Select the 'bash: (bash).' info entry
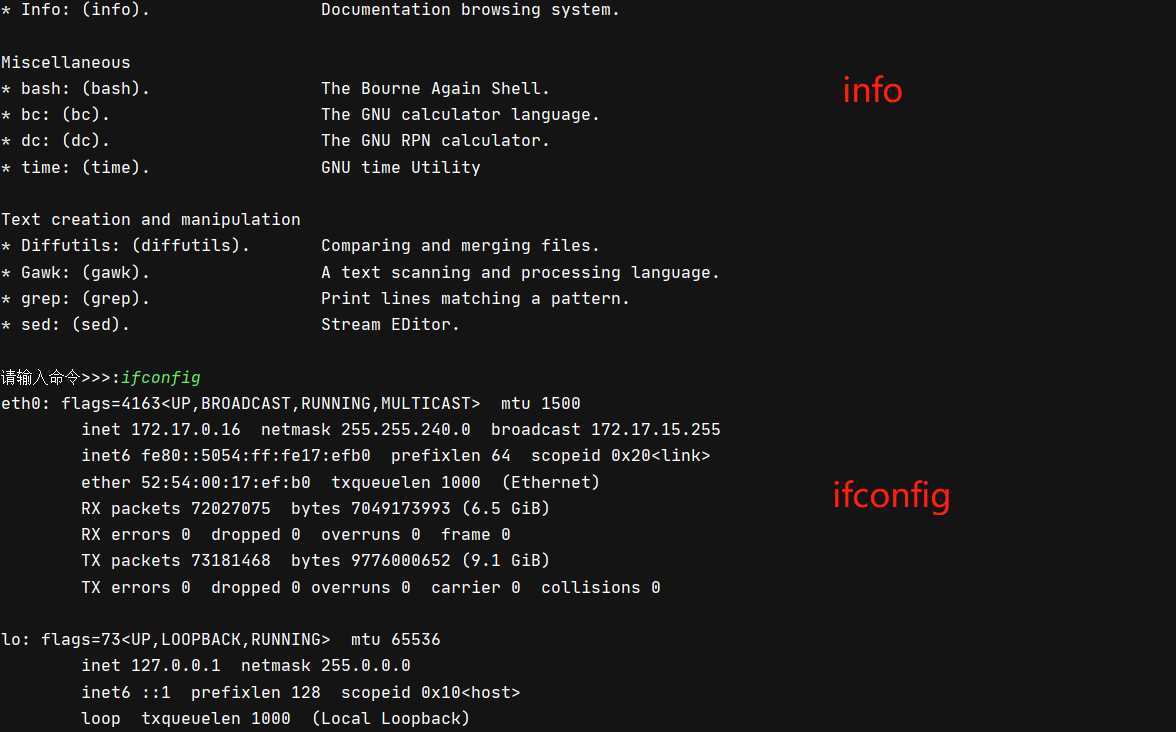 85,88
